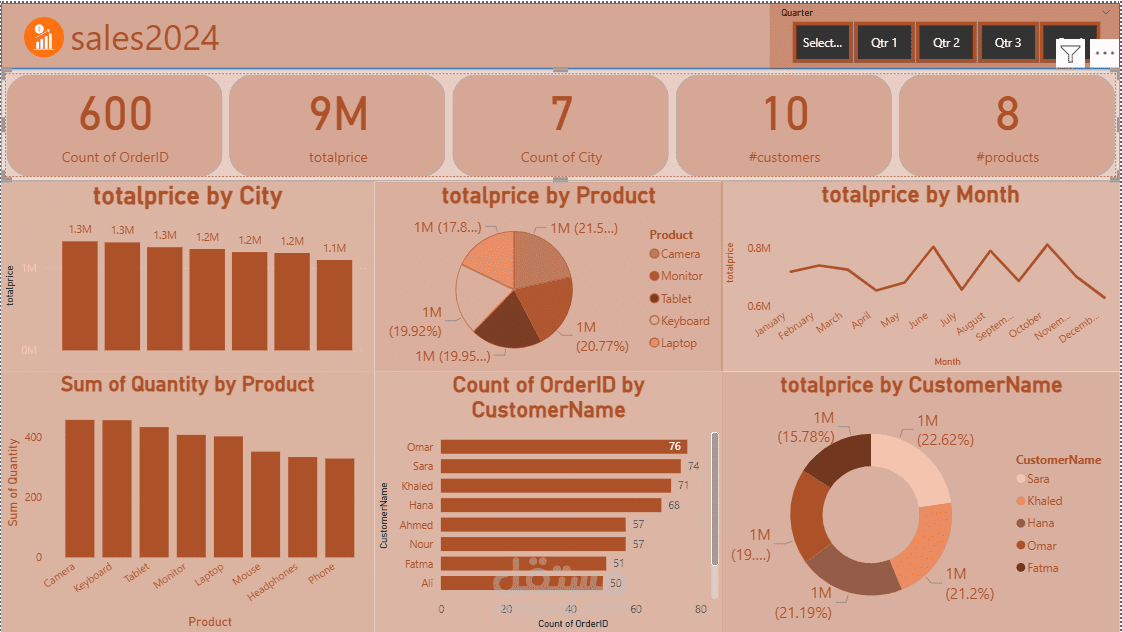Select the Keyboard bar in Sum of Quantity
The height and width of the screenshot is (632, 1122).
[117, 489]
